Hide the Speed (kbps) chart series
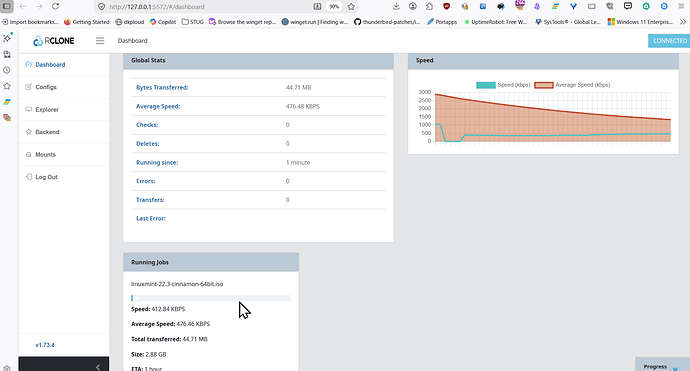The image size is (690, 371). (x=503, y=85)
